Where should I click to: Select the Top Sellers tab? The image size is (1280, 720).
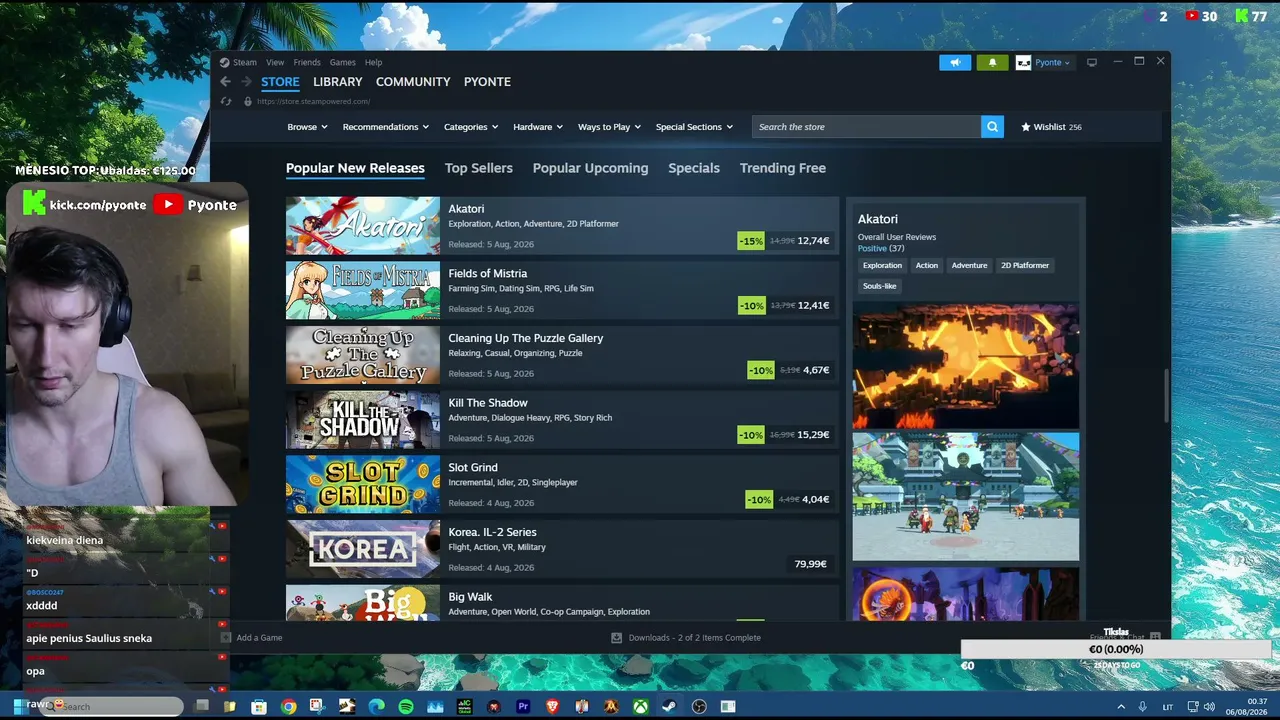(479, 168)
